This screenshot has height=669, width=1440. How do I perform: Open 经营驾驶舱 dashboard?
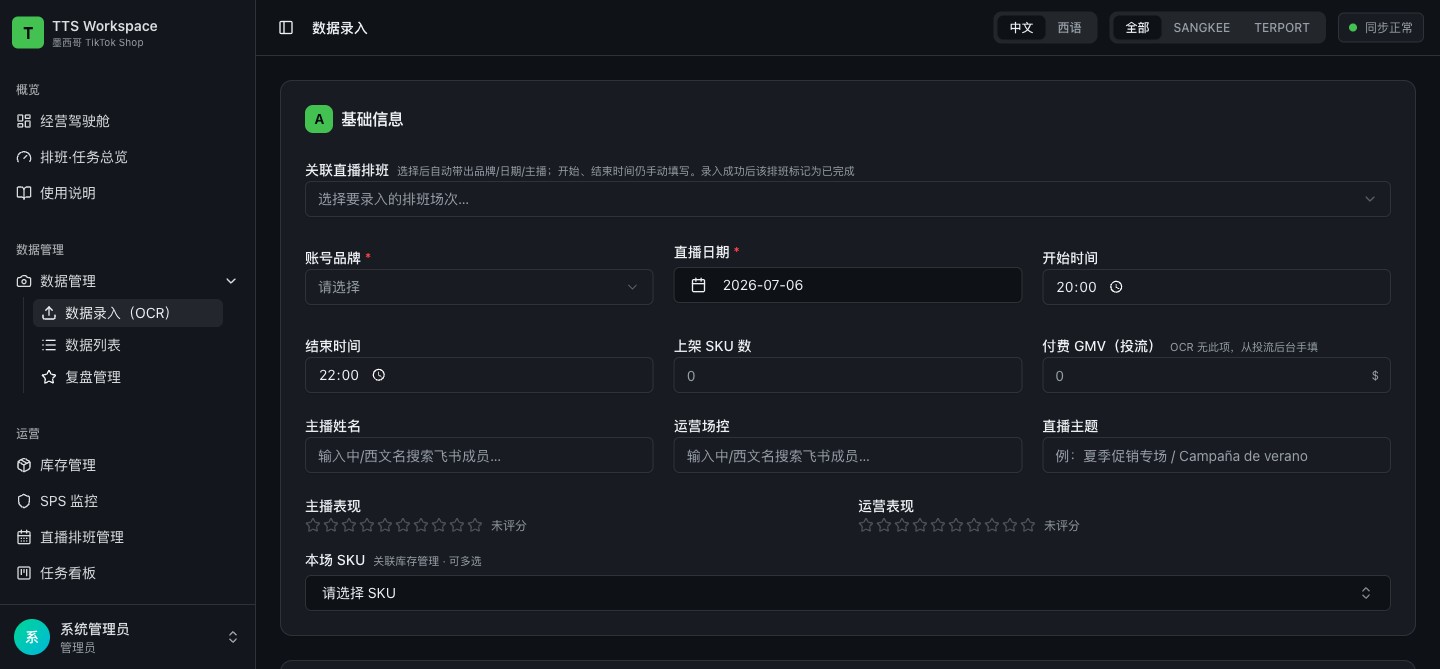tap(127, 121)
